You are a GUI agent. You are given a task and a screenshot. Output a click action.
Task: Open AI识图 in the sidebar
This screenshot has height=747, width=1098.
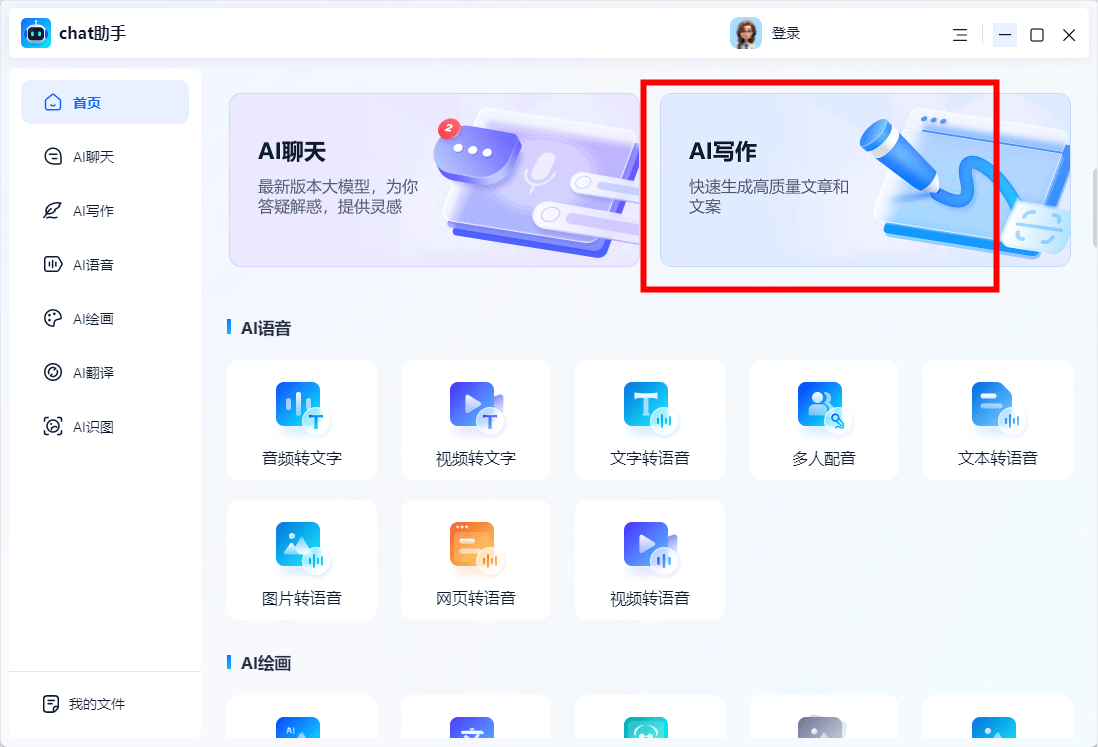coord(105,426)
